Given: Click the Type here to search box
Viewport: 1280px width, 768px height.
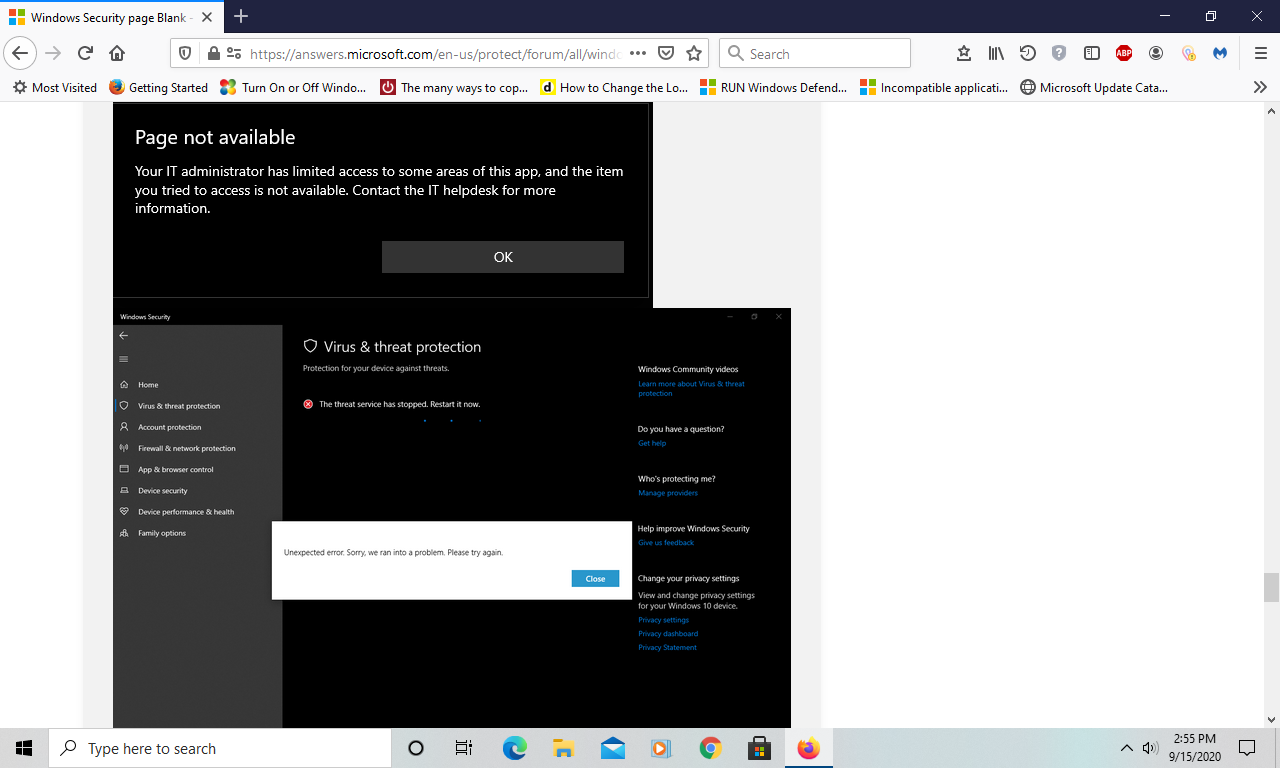Looking at the screenshot, I should tap(220, 748).
